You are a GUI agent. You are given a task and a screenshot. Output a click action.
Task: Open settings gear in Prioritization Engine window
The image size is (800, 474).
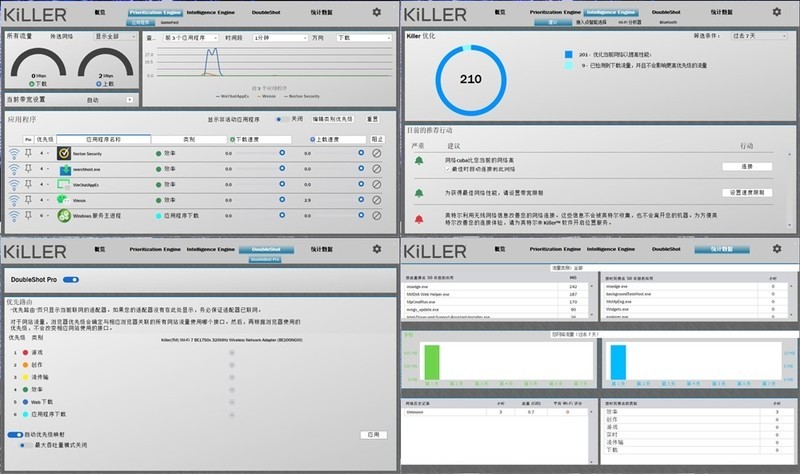click(377, 12)
